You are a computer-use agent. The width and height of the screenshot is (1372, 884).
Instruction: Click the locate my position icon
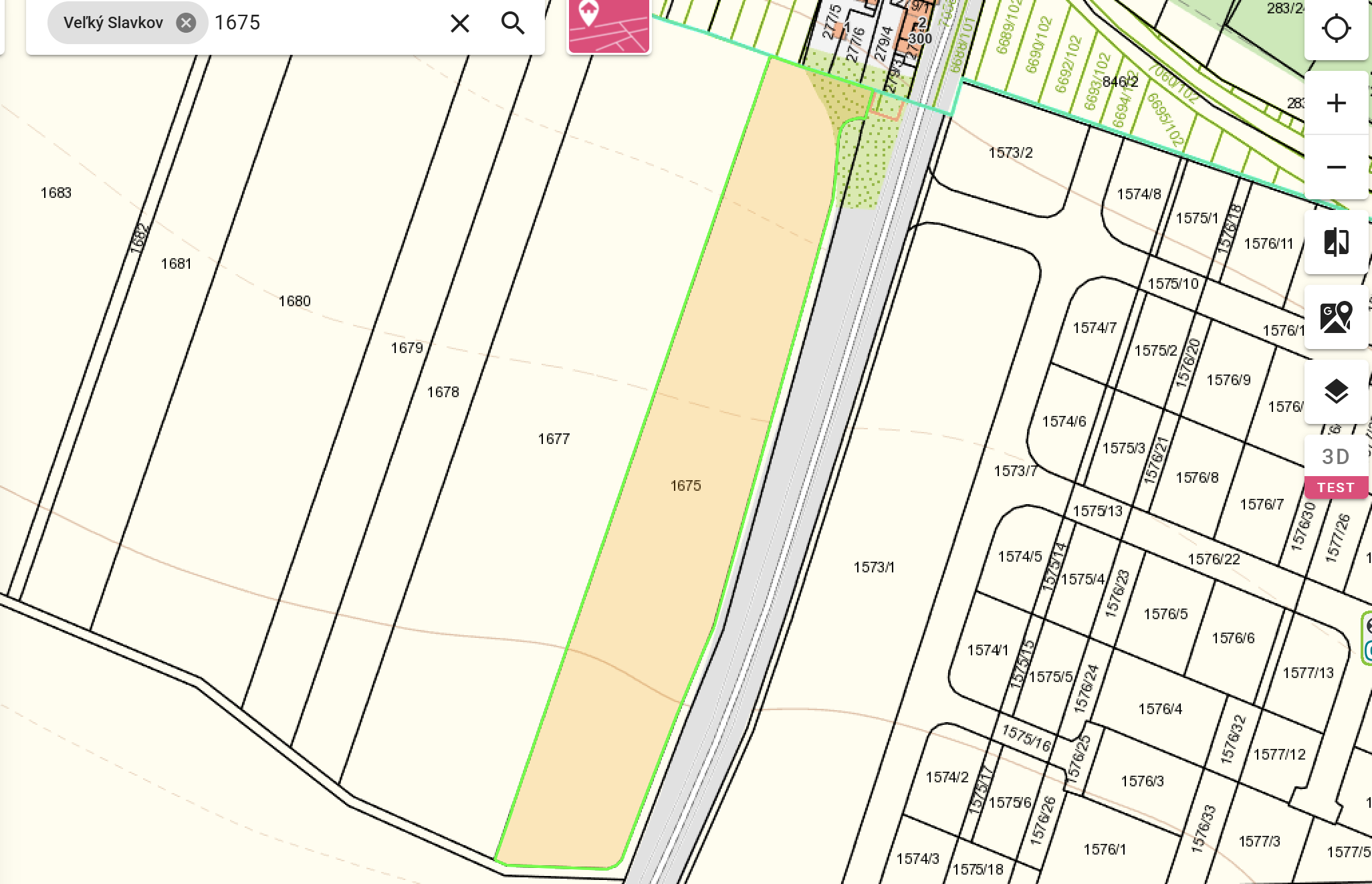click(1336, 29)
